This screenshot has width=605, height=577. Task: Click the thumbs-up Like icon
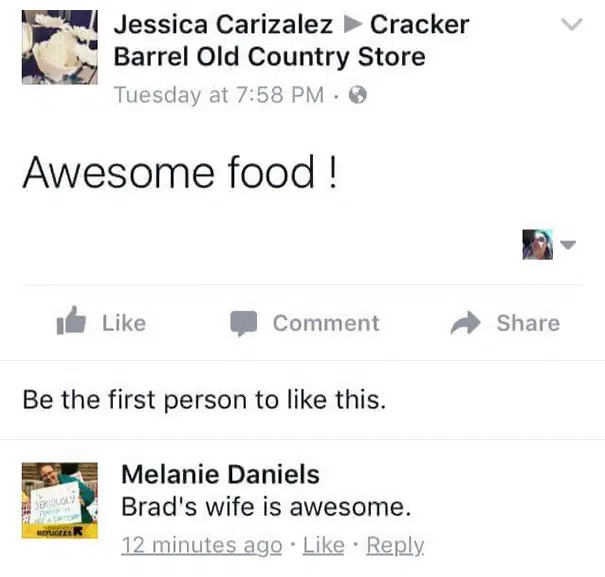pyautogui.click(x=72, y=322)
